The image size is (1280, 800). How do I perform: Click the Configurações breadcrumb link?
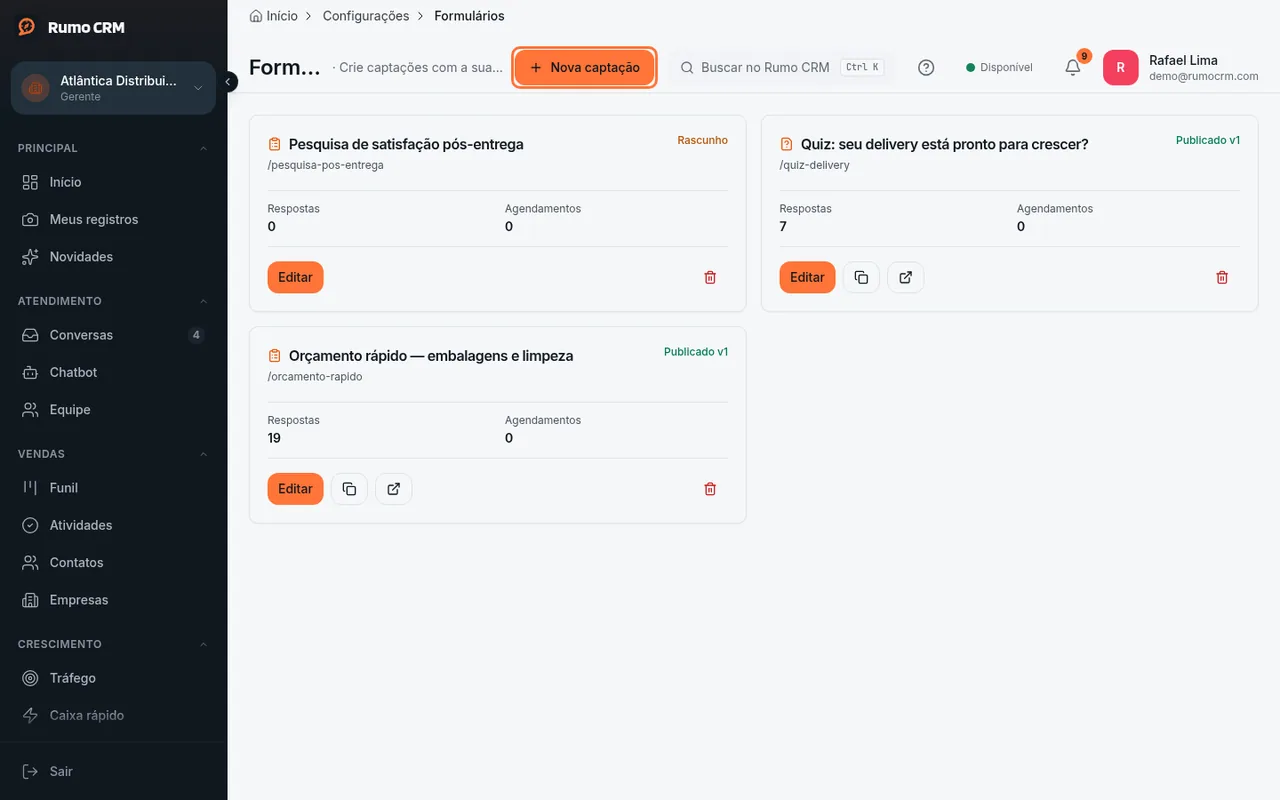click(x=366, y=16)
